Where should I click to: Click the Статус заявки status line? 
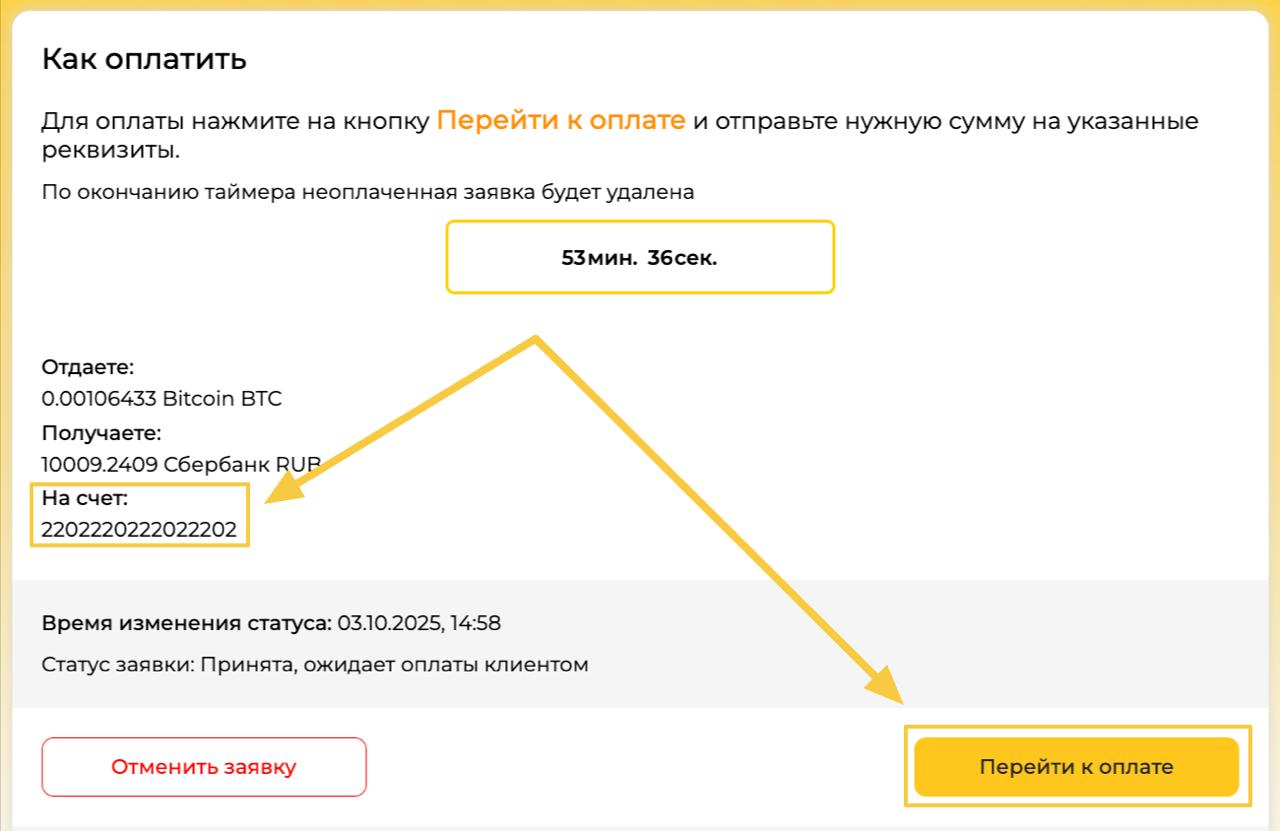click(x=315, y=664)
